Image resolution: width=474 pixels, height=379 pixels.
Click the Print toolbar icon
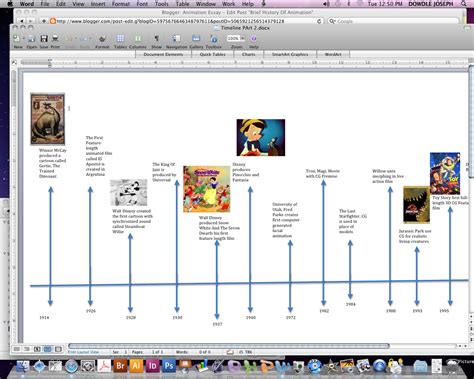point(55,39)
